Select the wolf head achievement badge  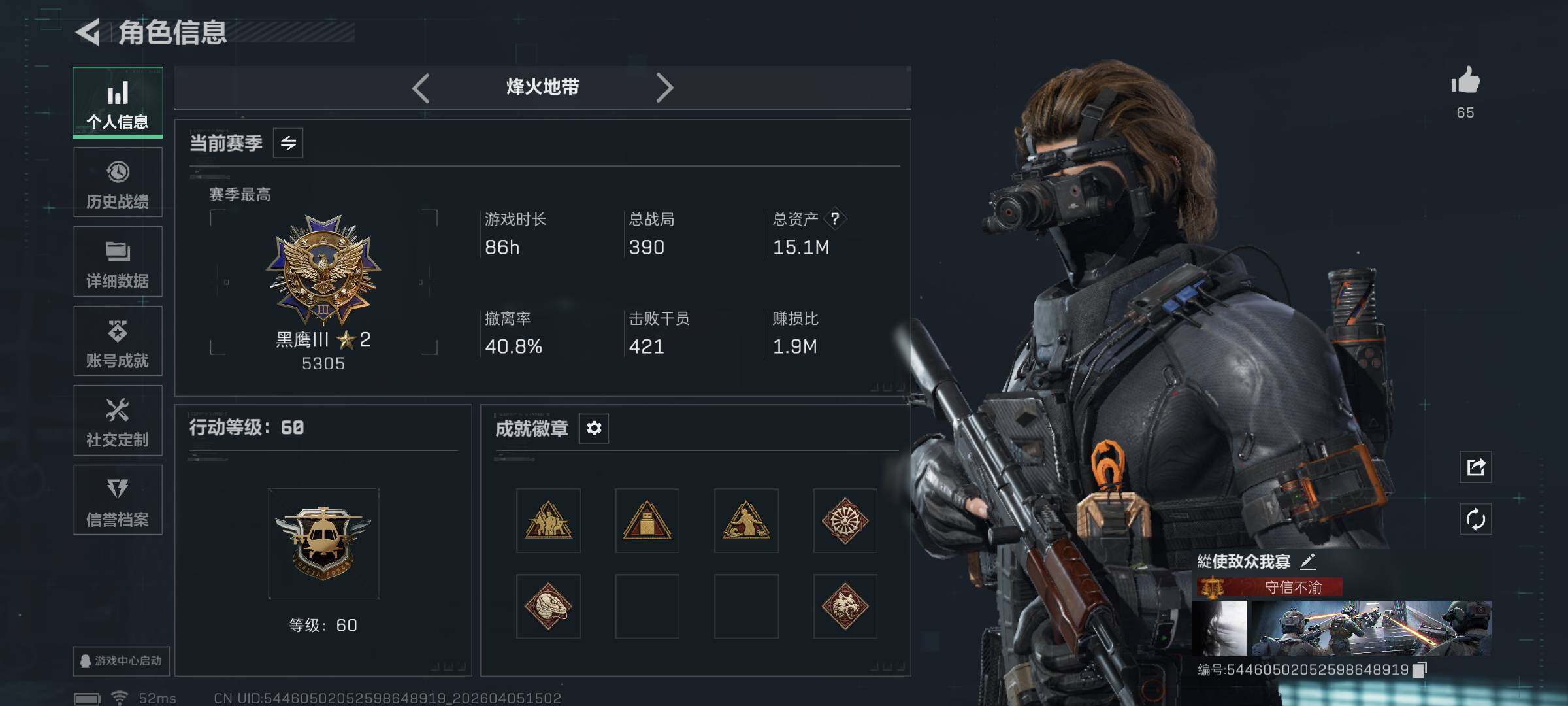[845, 606]
